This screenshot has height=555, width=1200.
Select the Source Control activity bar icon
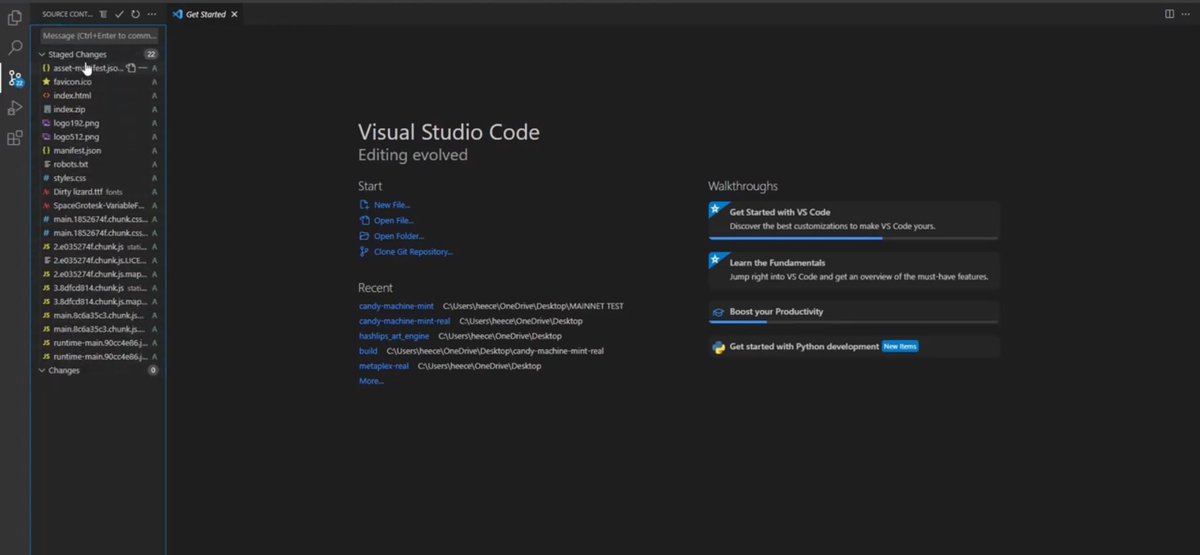coord(15,78)
